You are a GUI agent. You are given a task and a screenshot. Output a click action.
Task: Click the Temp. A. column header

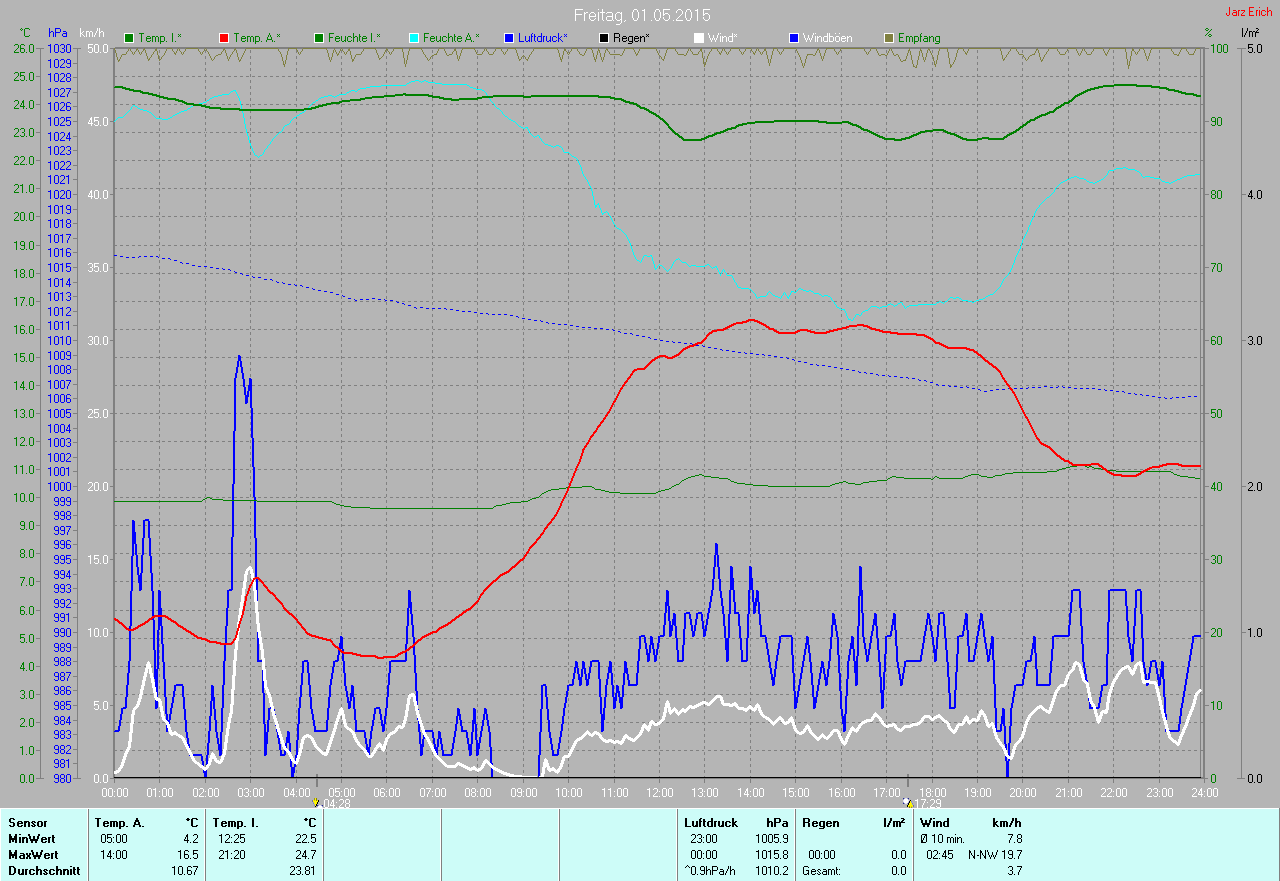point(118,823)
